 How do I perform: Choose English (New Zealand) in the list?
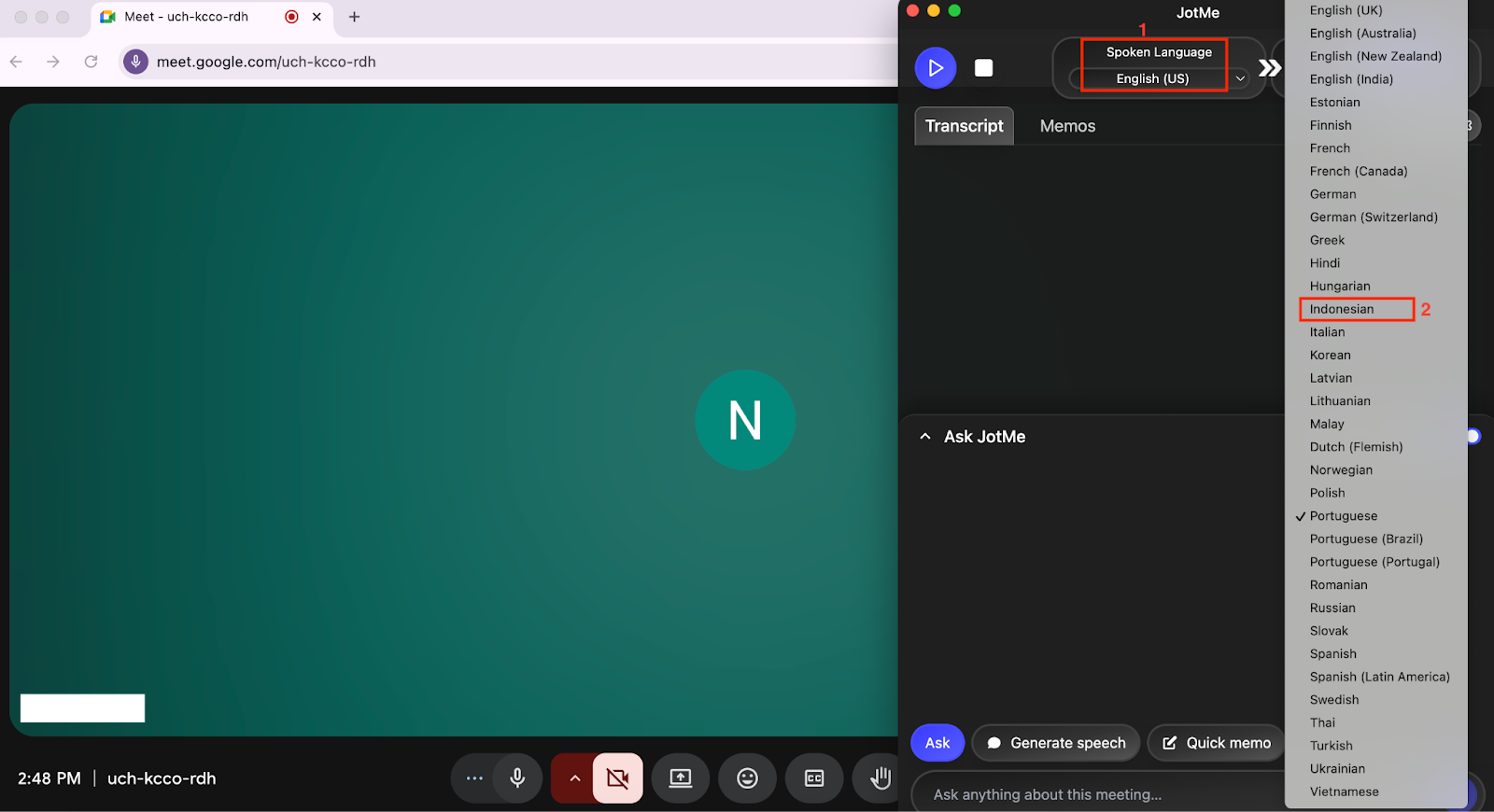[1375, 56]
